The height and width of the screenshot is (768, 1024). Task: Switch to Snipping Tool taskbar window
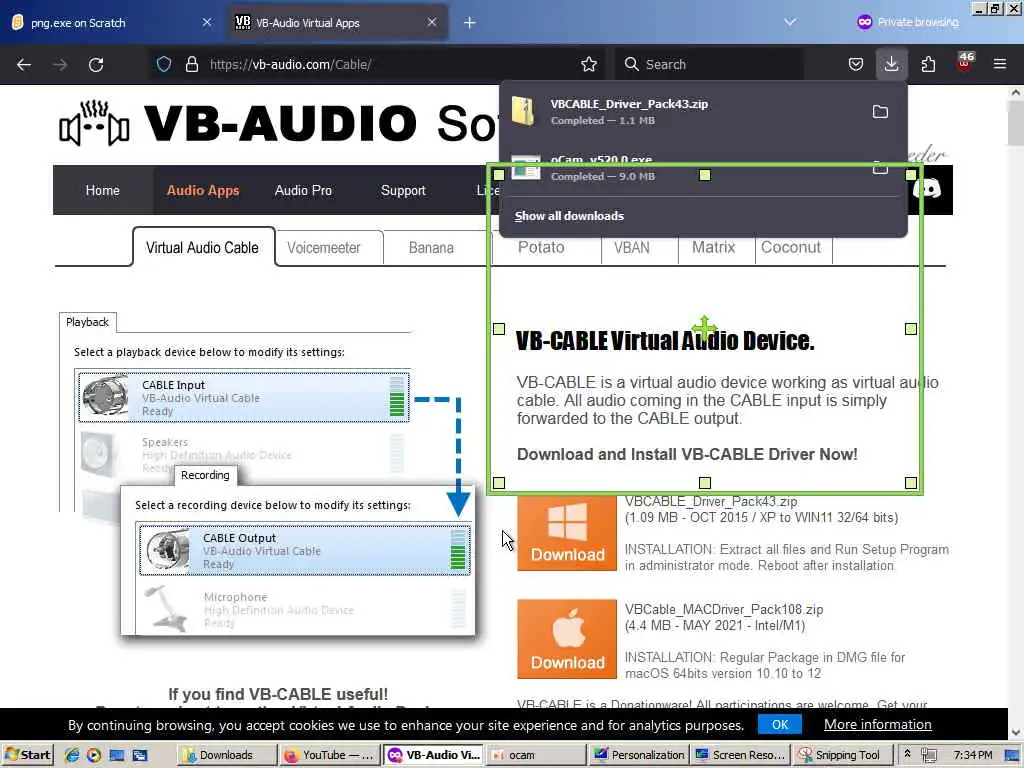point(843,755)
